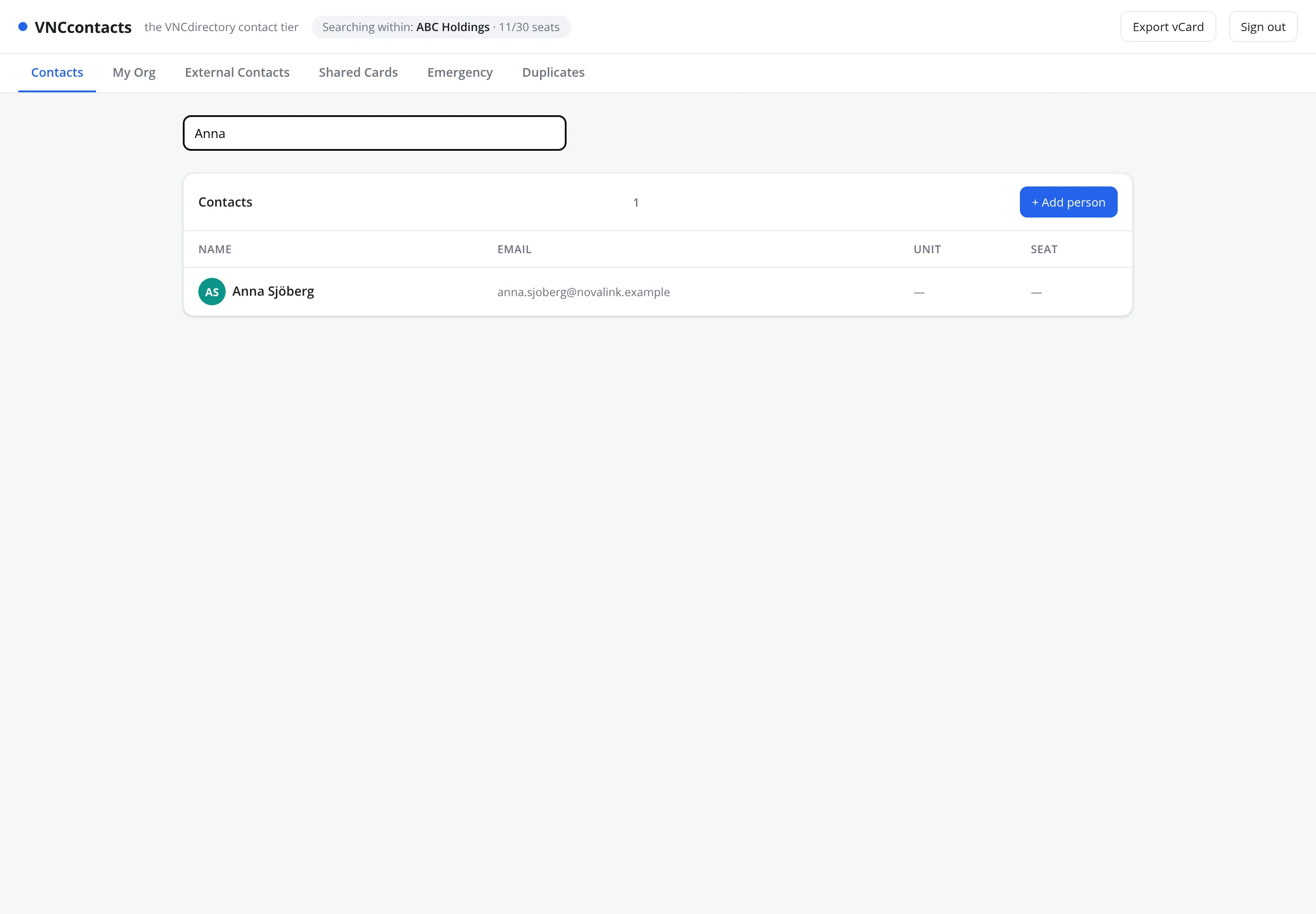1316x914 pixels.
Task: View the Duplicates tab
Action: click(x=553, y=72)
